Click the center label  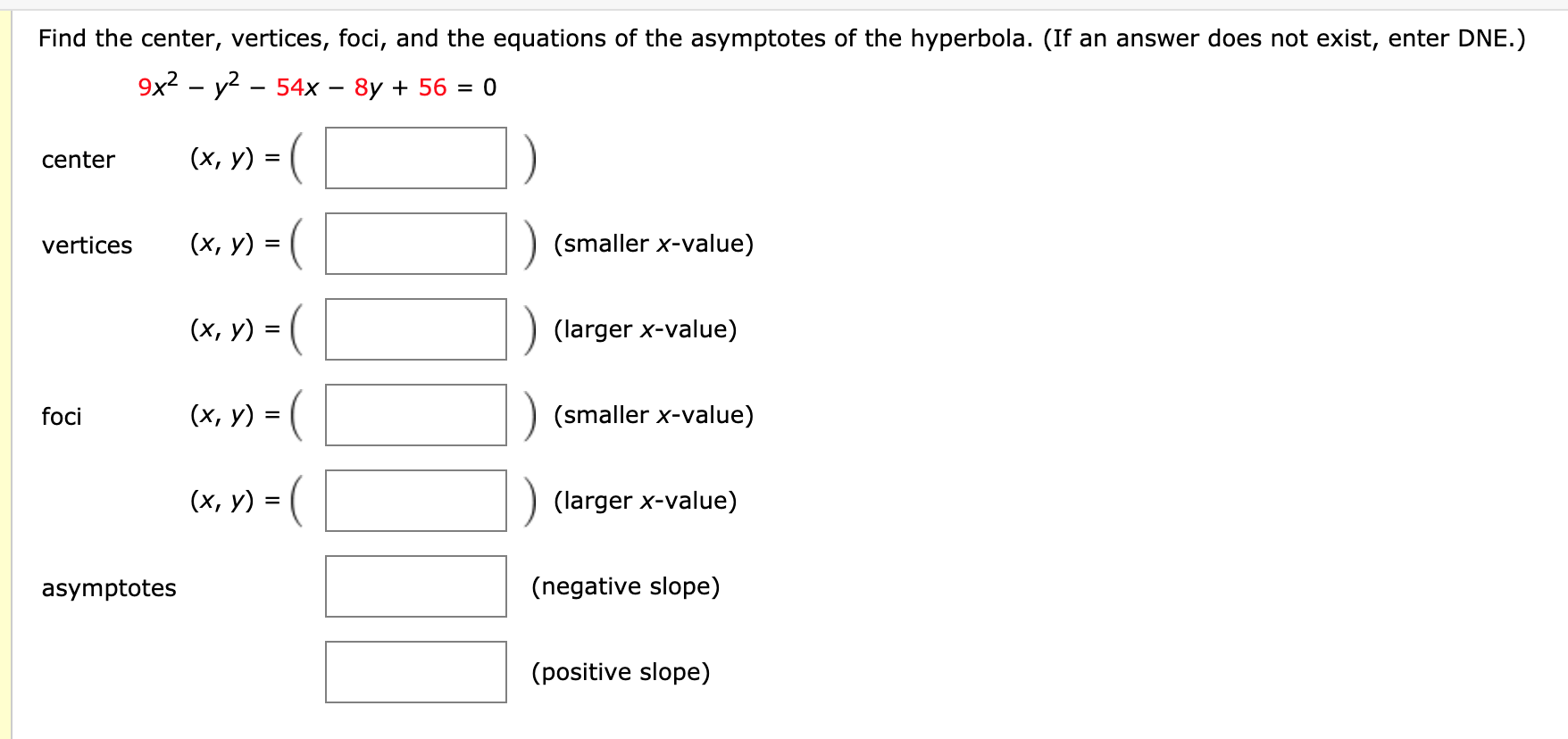(78, 161)
